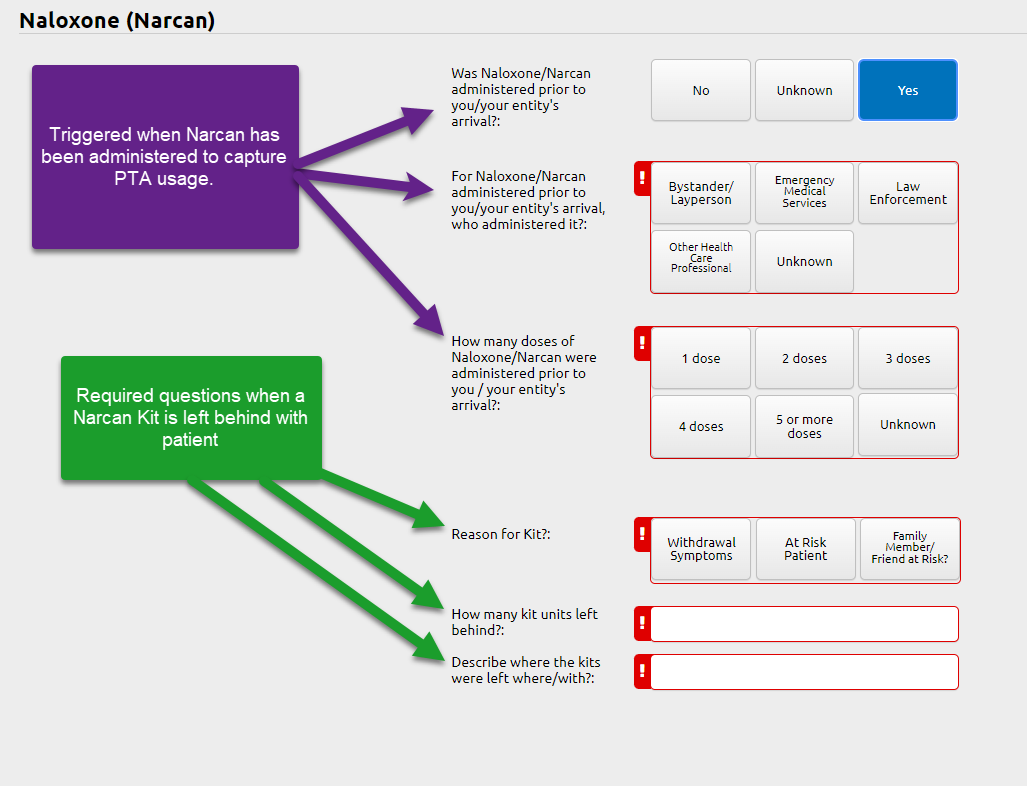Click required alert icon for who administered

point(643,179)
